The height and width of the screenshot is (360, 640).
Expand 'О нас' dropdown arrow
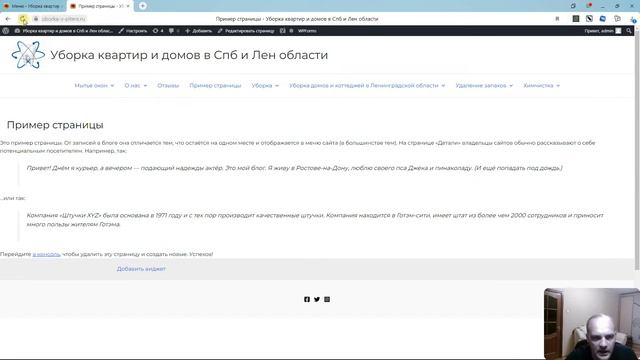pos(145,86)
